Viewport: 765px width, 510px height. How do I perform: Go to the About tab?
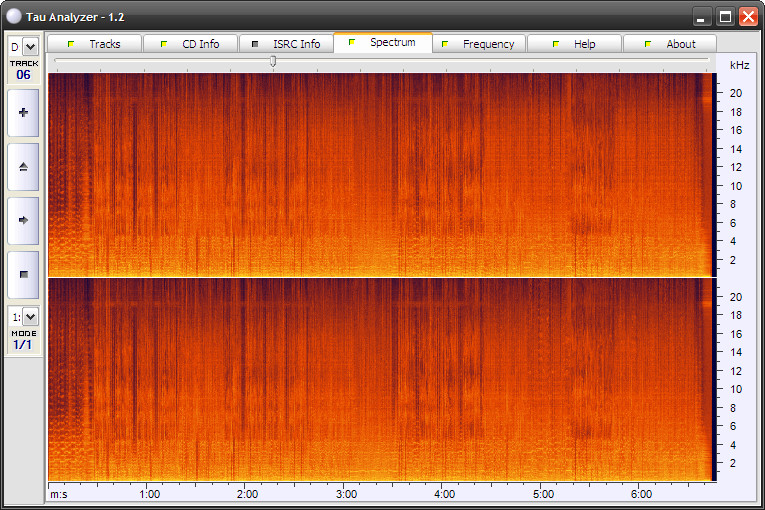pyautogui.click(x=670, y=44)
